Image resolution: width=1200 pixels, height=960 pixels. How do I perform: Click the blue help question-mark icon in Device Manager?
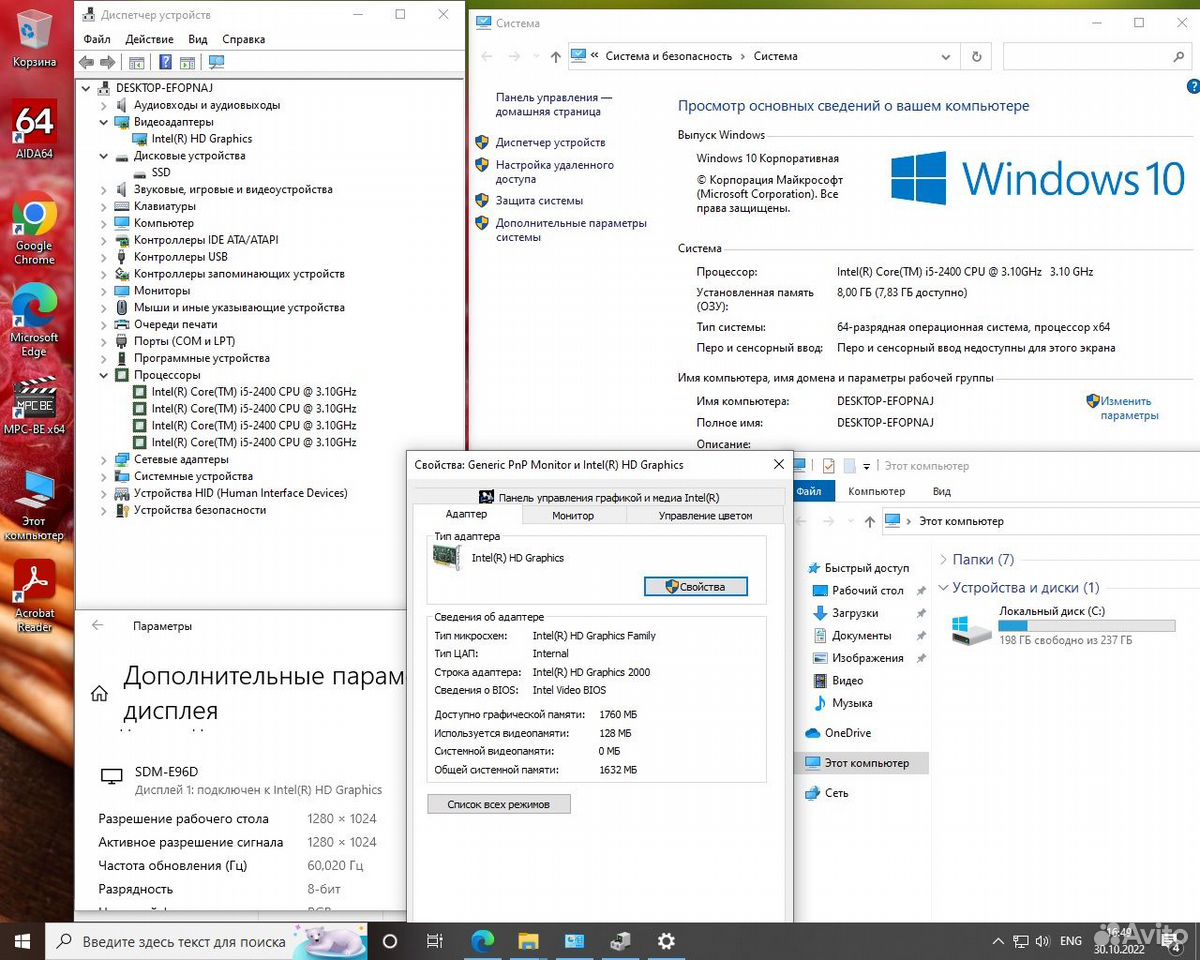pyautogui.click(x=165, y=62)
